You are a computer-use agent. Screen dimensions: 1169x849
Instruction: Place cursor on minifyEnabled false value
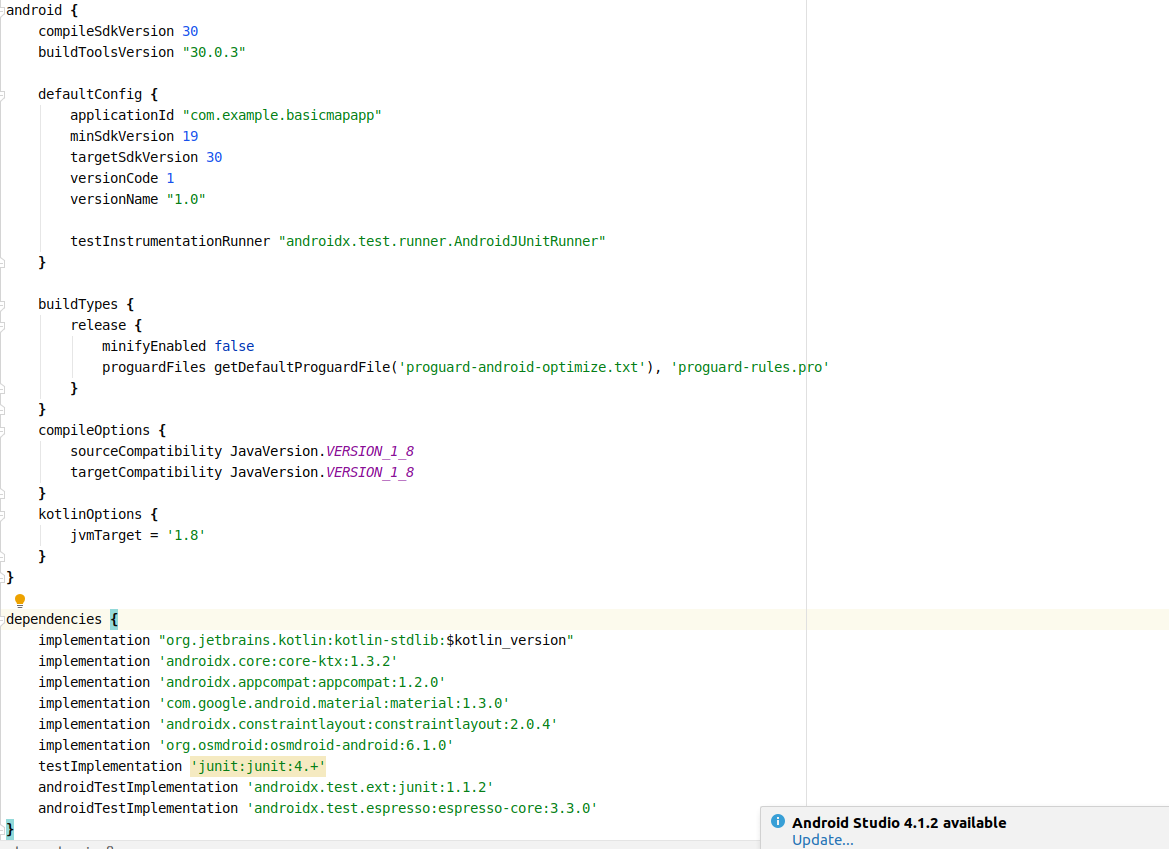(x=234, y=346)
